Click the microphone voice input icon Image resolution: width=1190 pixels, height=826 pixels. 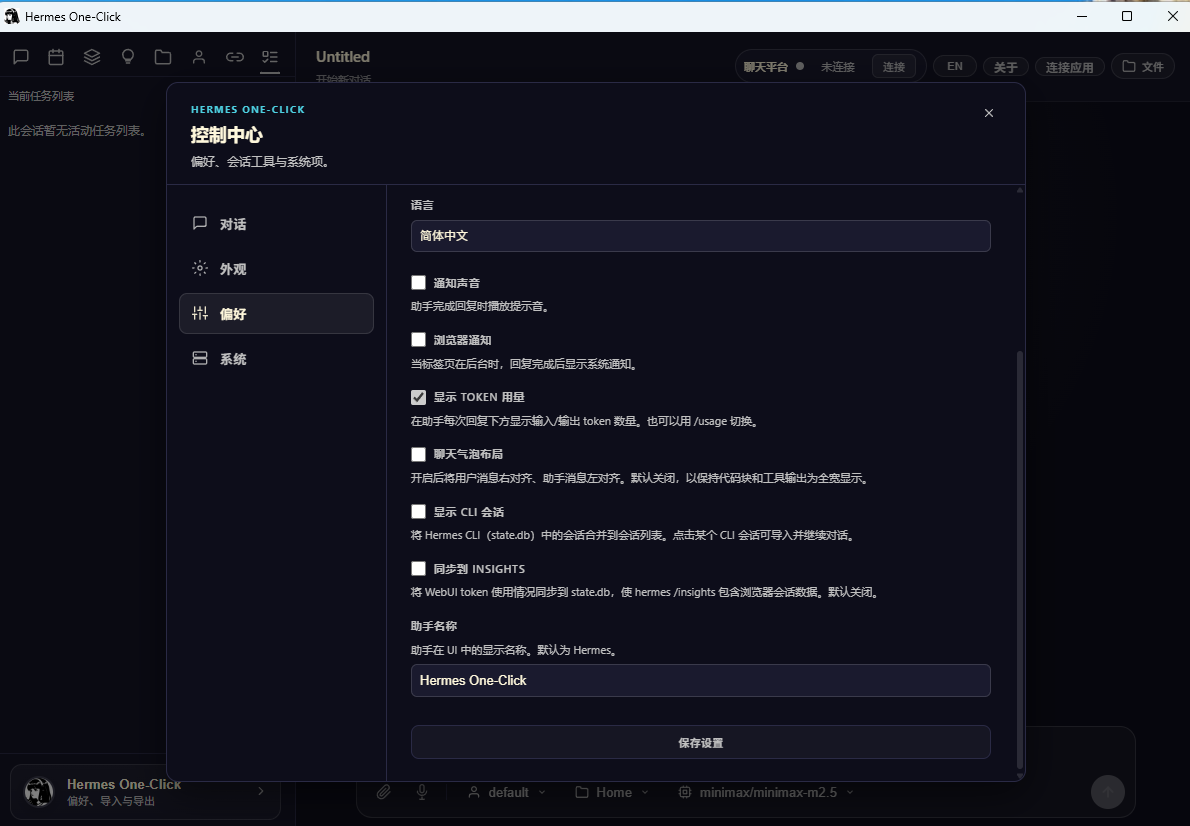[422, 792]
